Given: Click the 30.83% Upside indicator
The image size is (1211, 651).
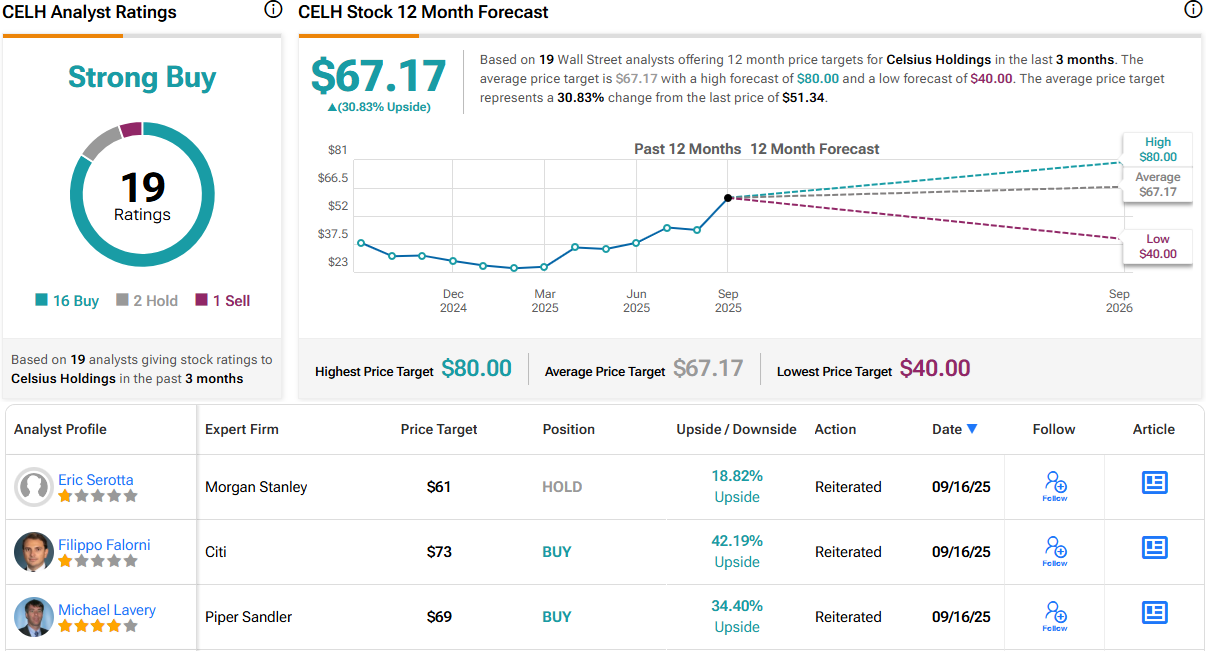Looking at the screenshot, I should click(379, 107).
